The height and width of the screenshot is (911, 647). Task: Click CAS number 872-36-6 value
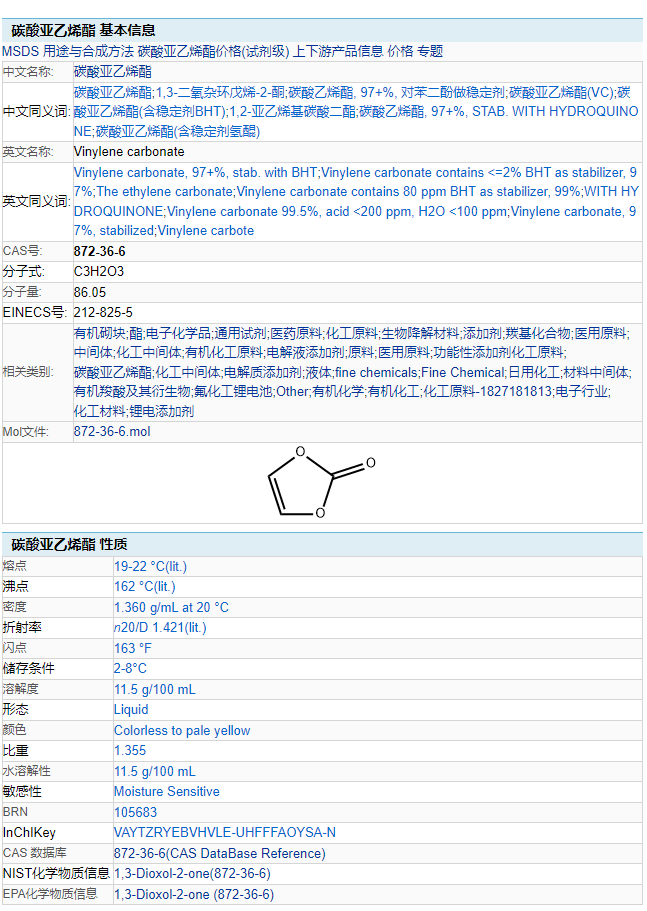99,252
